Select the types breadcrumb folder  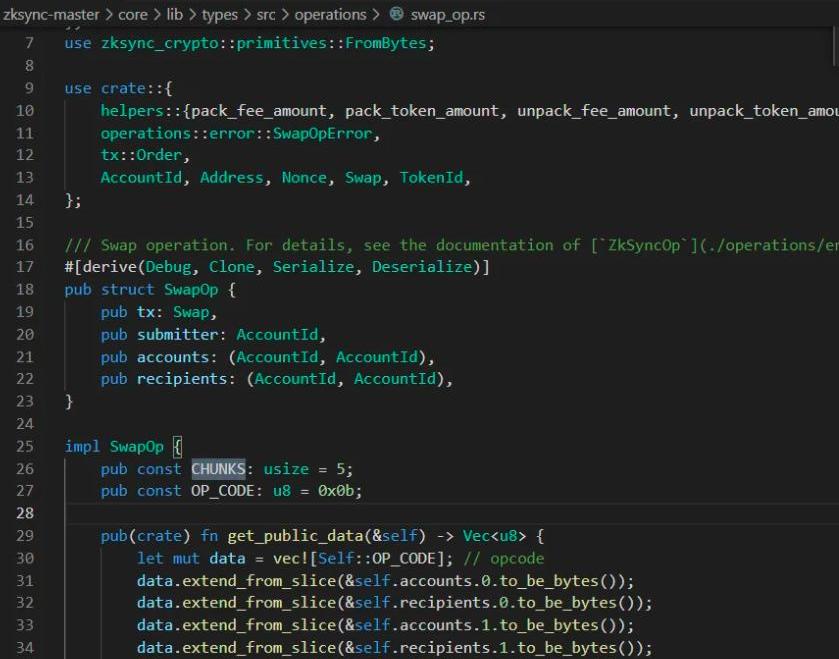[222, 15]
